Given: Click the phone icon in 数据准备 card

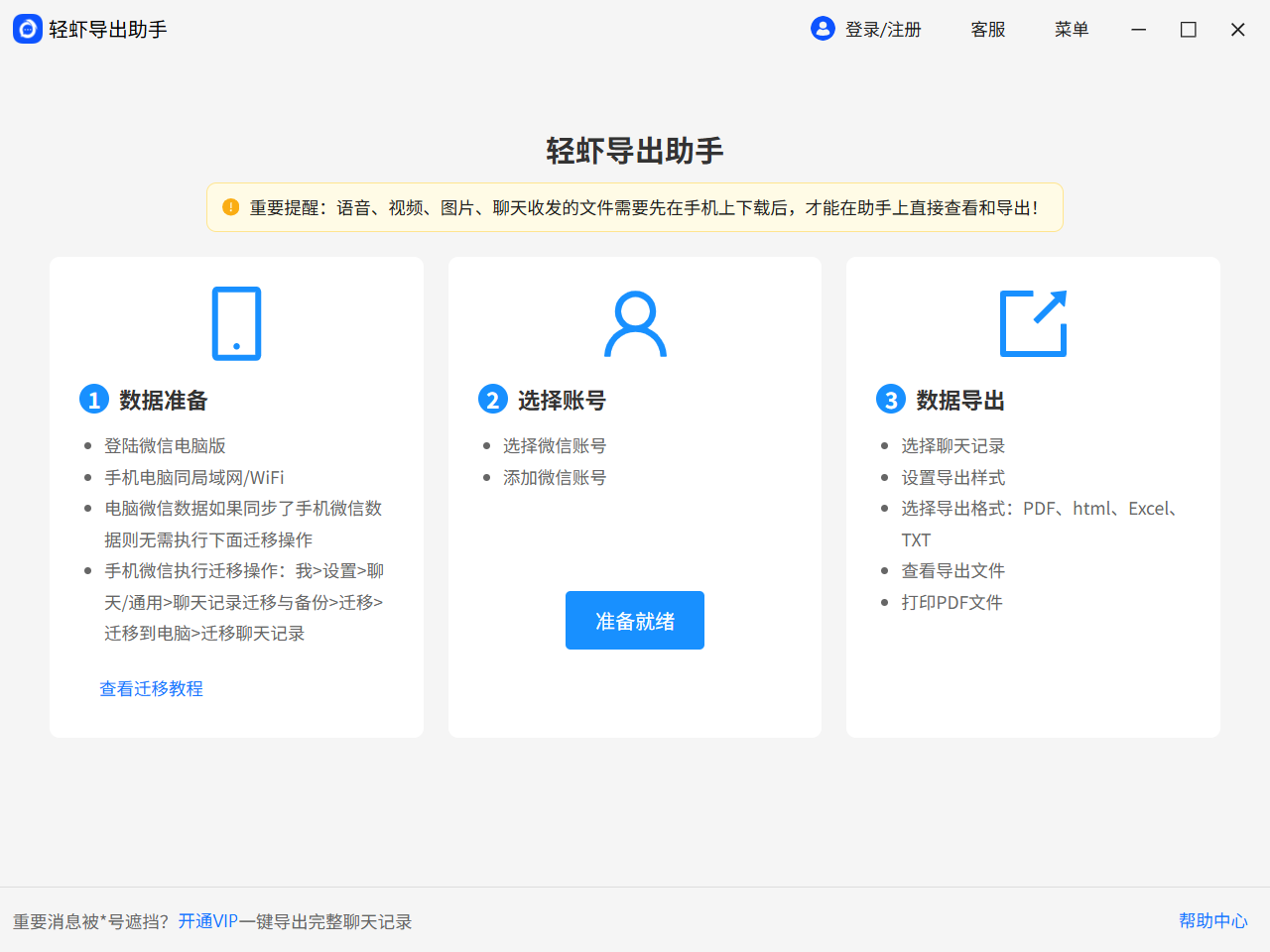Looking at the screenshot, I should click(236, 323).
